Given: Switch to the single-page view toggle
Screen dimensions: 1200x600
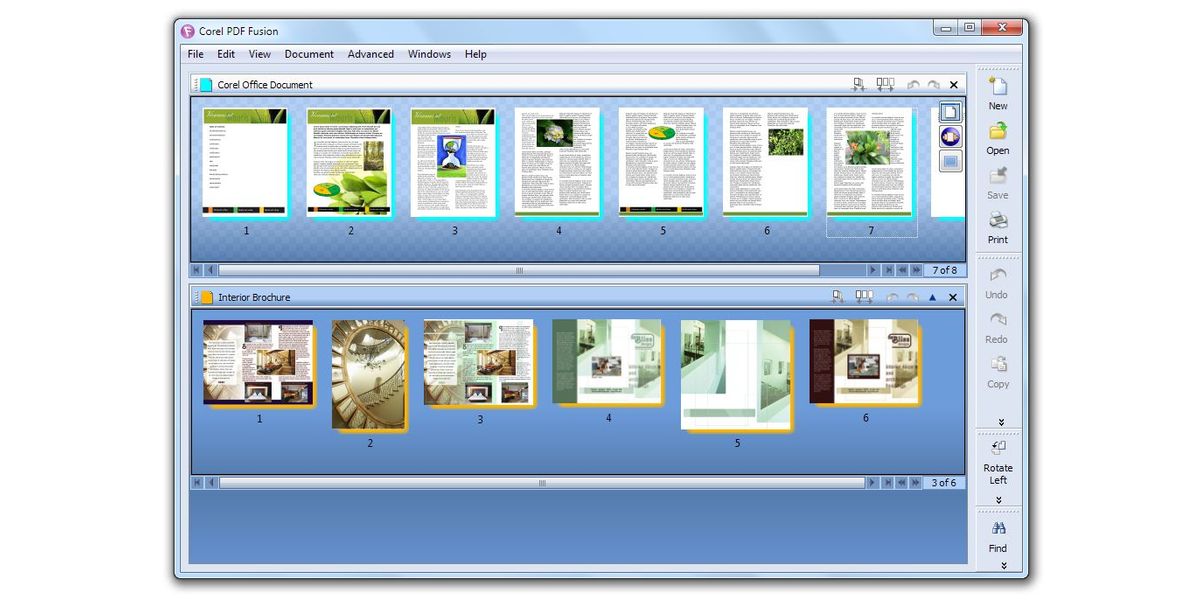Looking at the screenshot, I should 950,113.
